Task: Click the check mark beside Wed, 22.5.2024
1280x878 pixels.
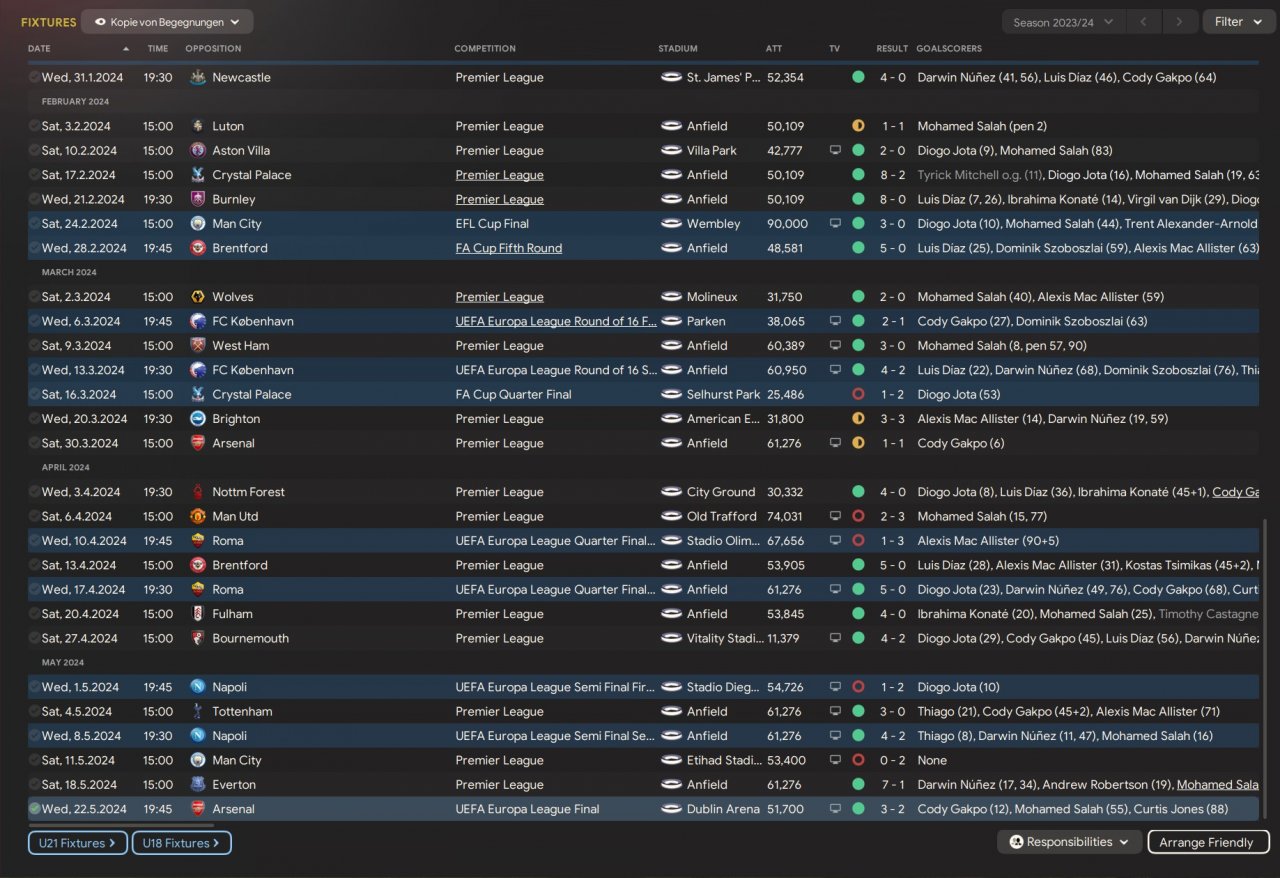Action: tap(34, 809)
